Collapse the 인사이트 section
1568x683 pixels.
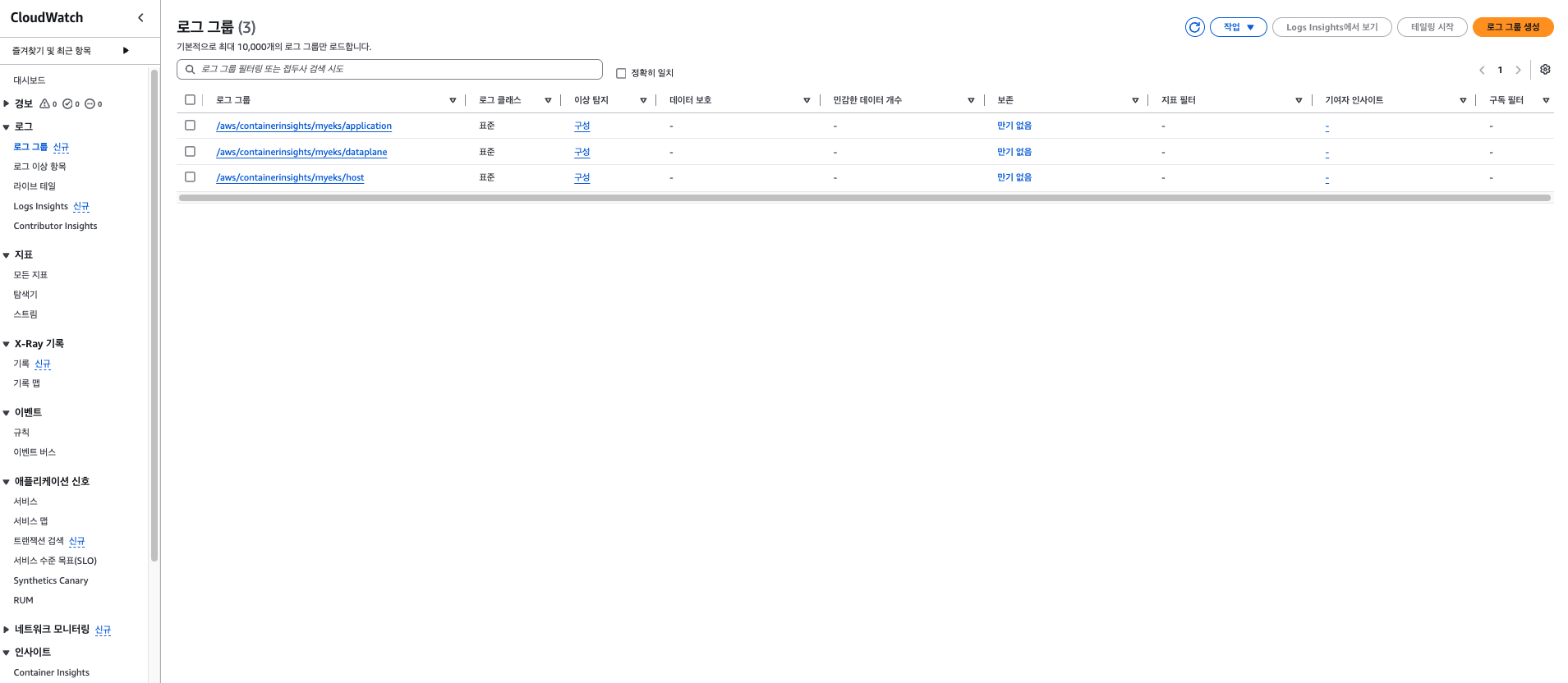7,653
